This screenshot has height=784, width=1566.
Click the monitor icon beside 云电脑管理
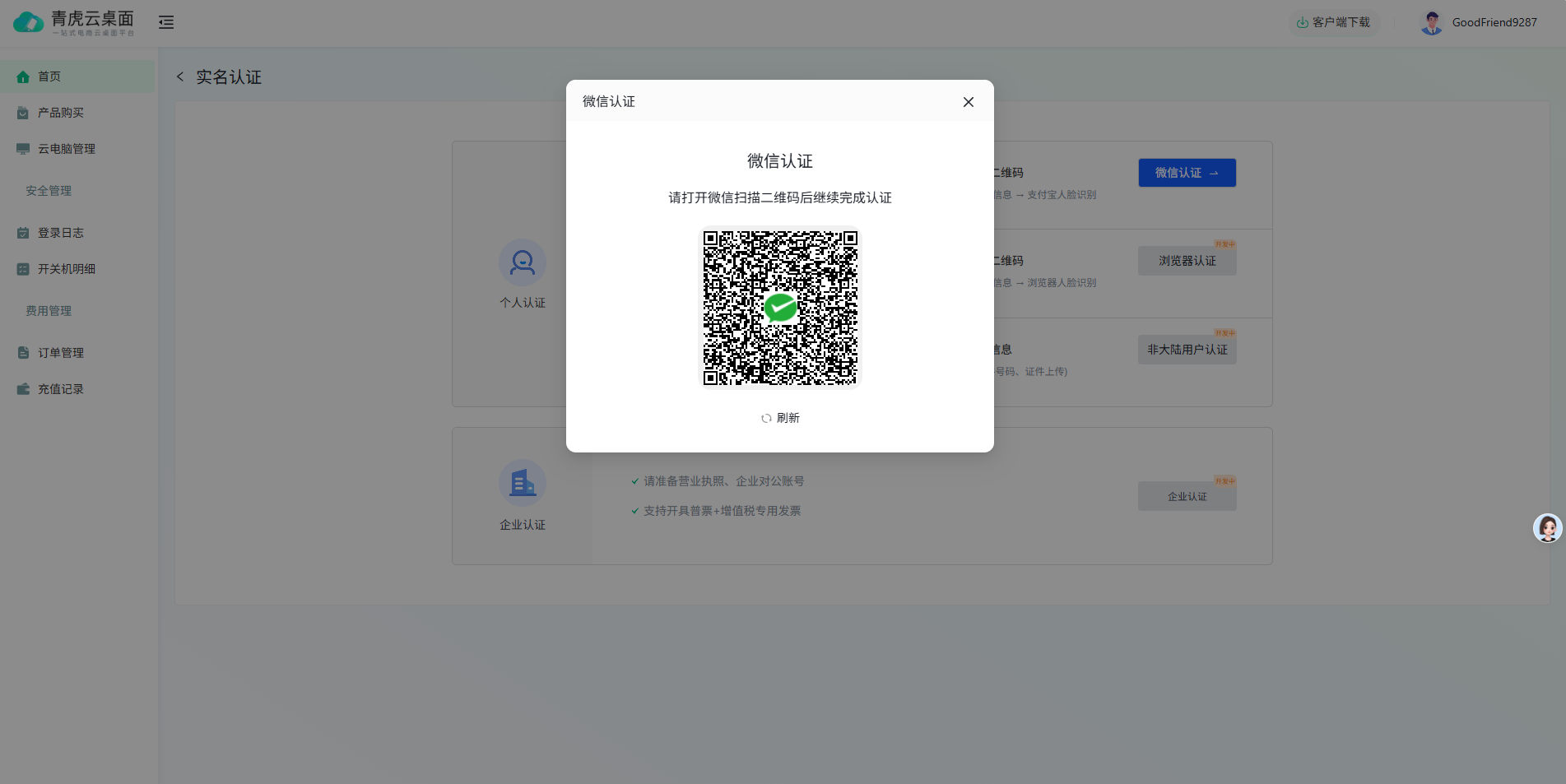click(x=23, y=149)
